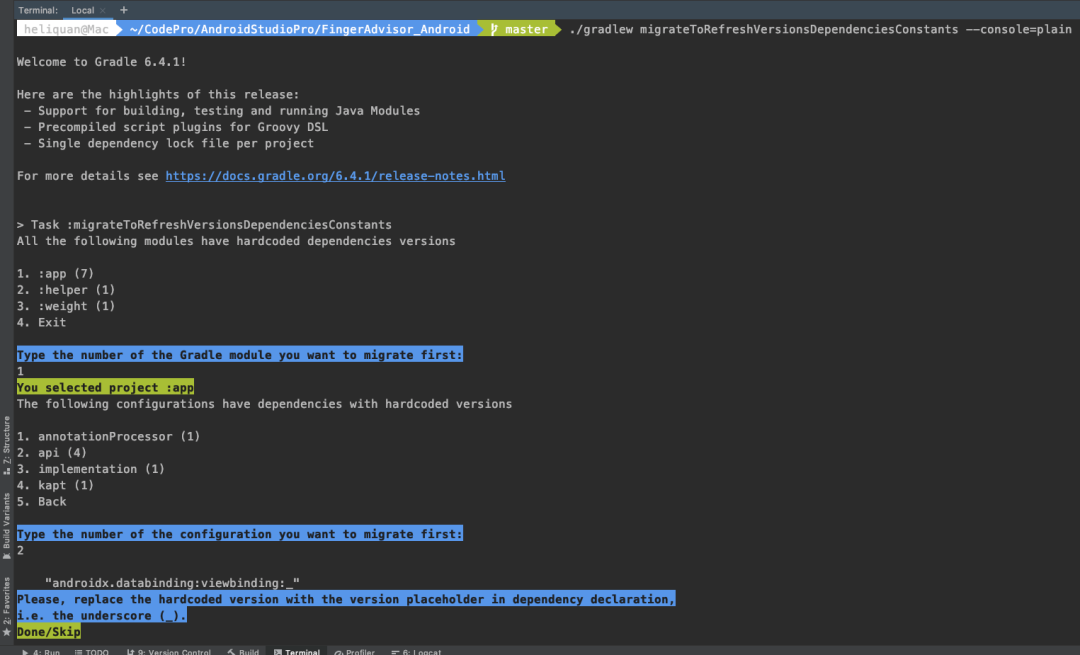Open a new terminal session tab

click(x=123, y=9)
